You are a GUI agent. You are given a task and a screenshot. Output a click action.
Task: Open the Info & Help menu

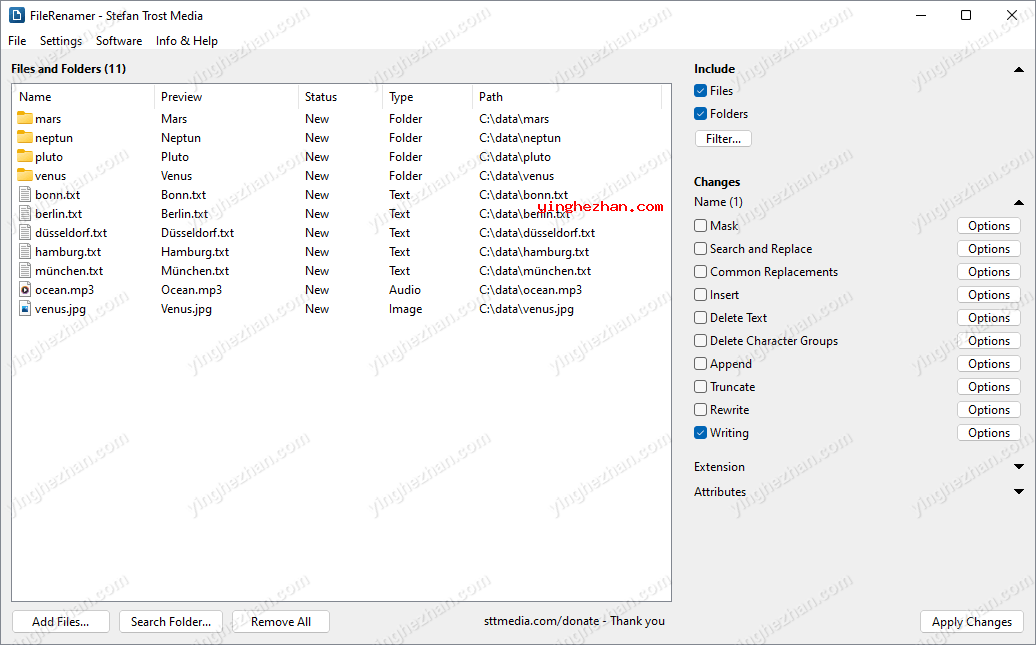pos(186,41)
